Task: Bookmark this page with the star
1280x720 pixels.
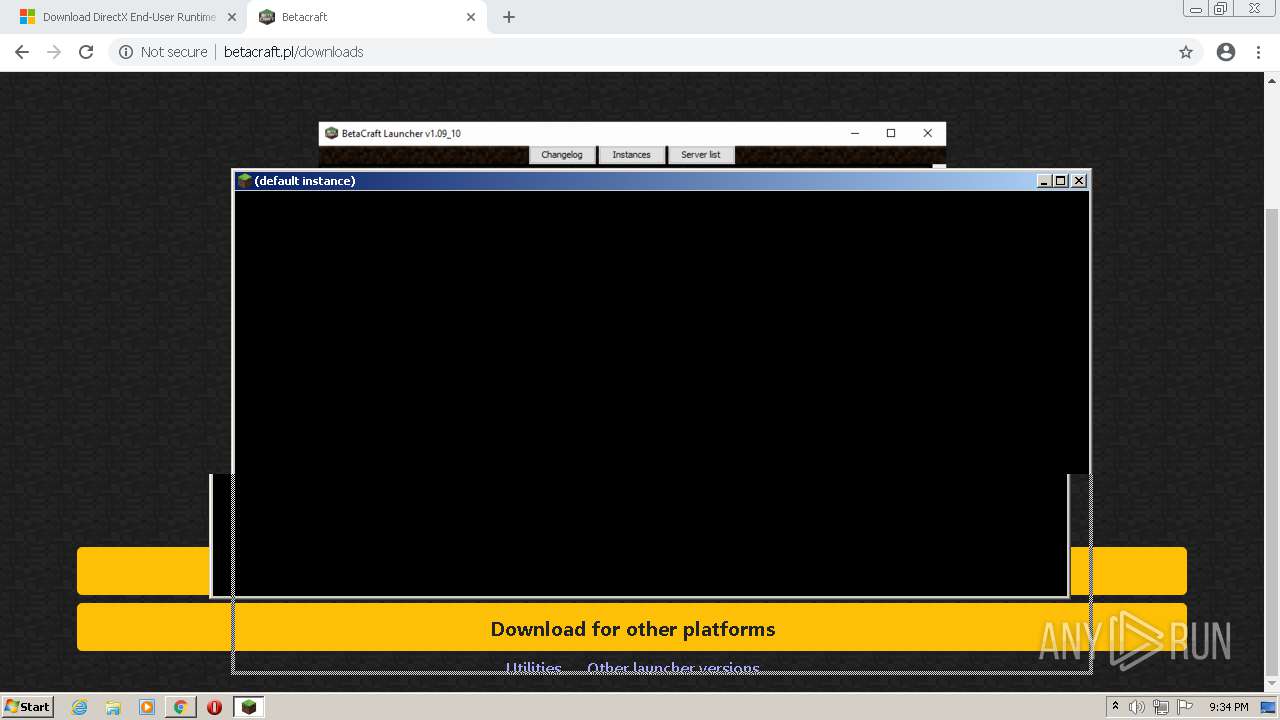Action: click(1186, 52)
